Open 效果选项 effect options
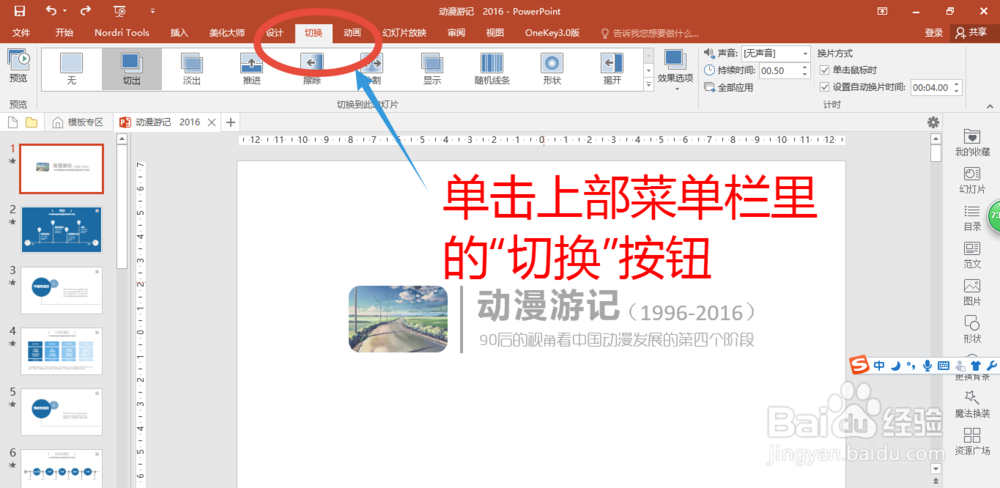This screenshot has height=488, width=1000. (x=675, y=69)
